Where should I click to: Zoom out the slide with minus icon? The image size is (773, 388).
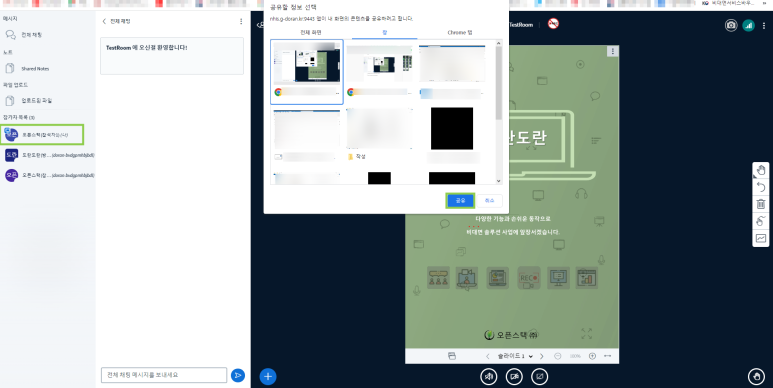point(558,356)
